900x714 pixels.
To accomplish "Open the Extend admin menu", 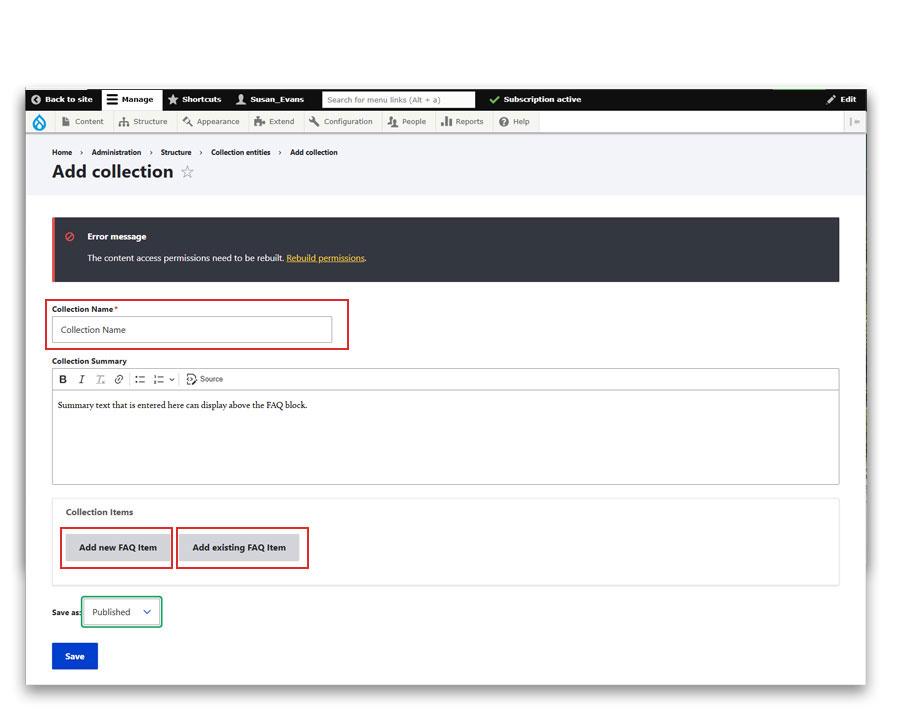I will (274, 122).
